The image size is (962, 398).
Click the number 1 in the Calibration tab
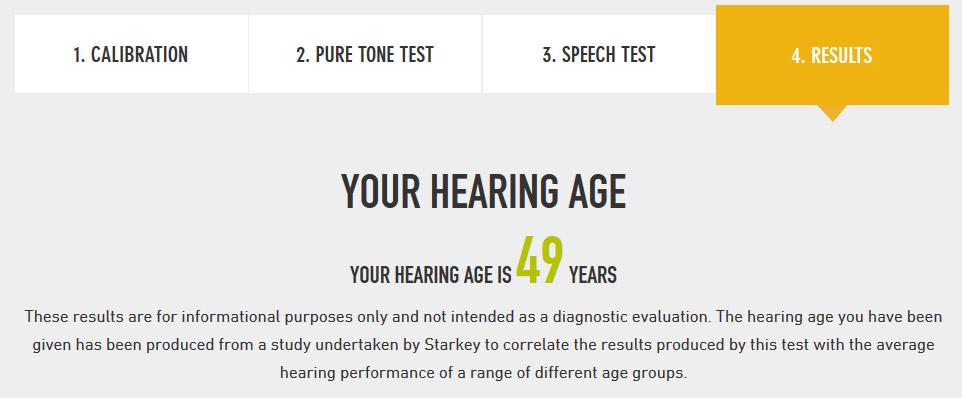point(79,55)
